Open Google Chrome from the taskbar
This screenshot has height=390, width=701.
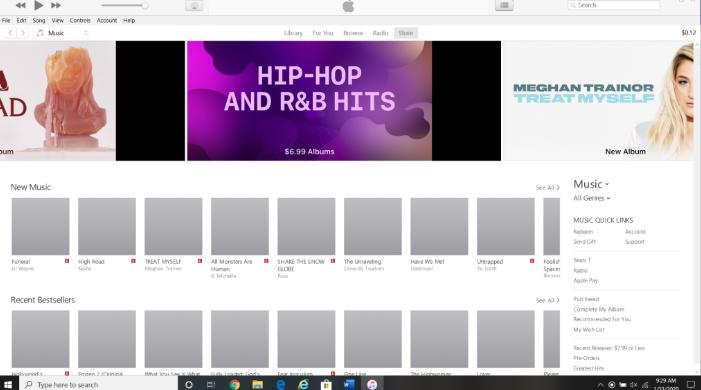[234, 384]
